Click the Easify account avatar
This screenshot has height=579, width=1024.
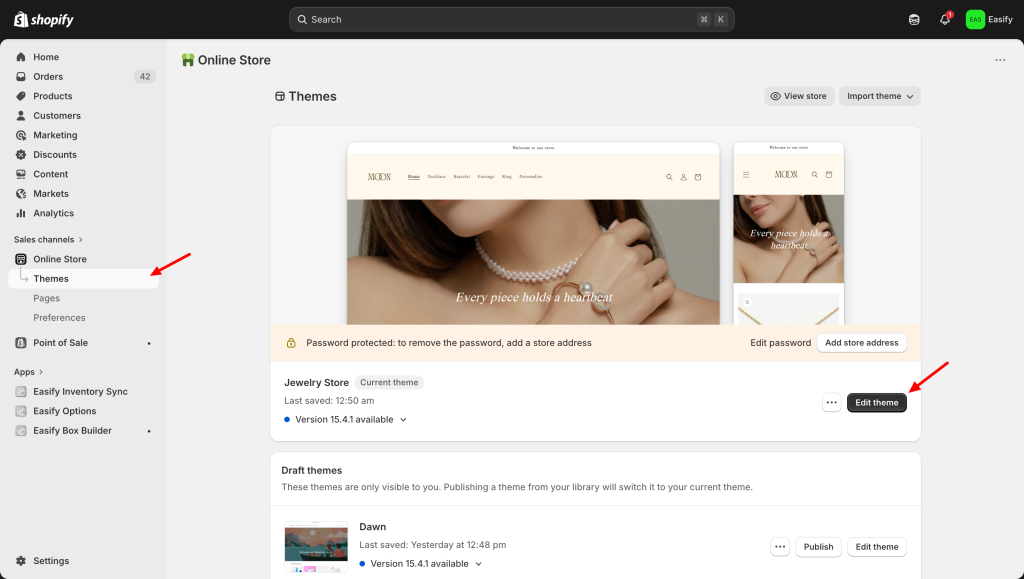(x=974, y=20)
